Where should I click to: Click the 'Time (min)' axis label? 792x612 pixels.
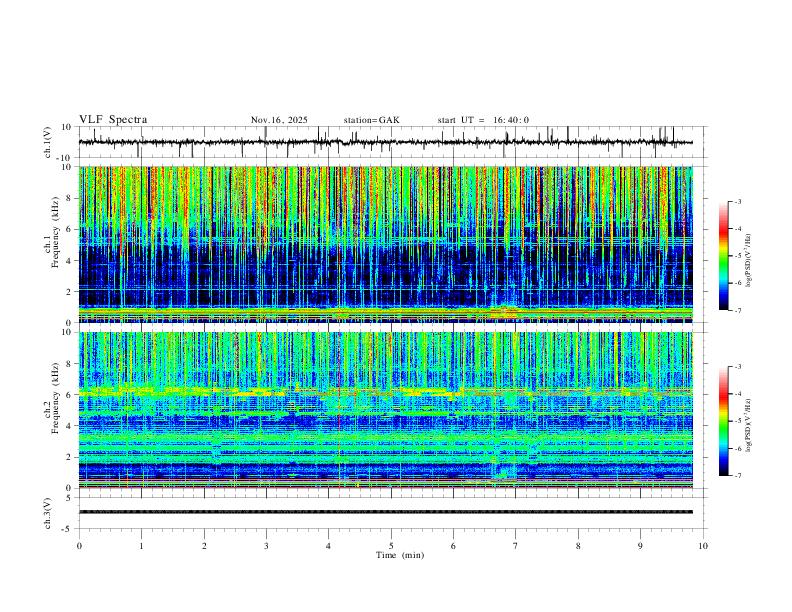(x=400, y=555)
